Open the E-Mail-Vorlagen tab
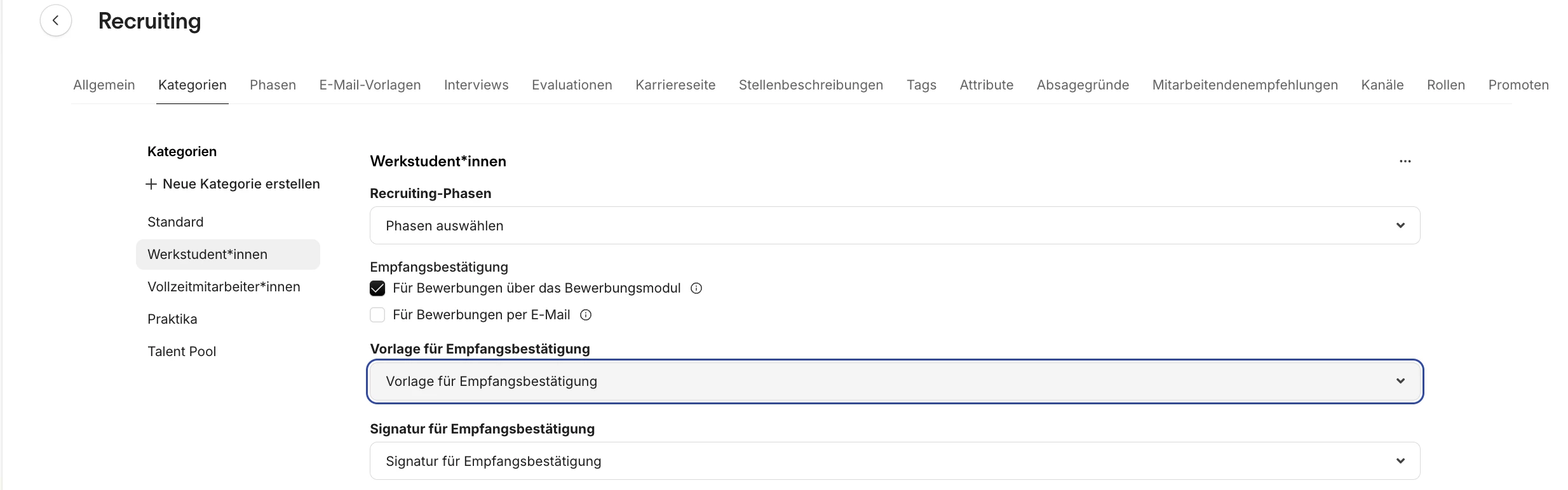This screenshot has height=490, width=1568. 370,85
